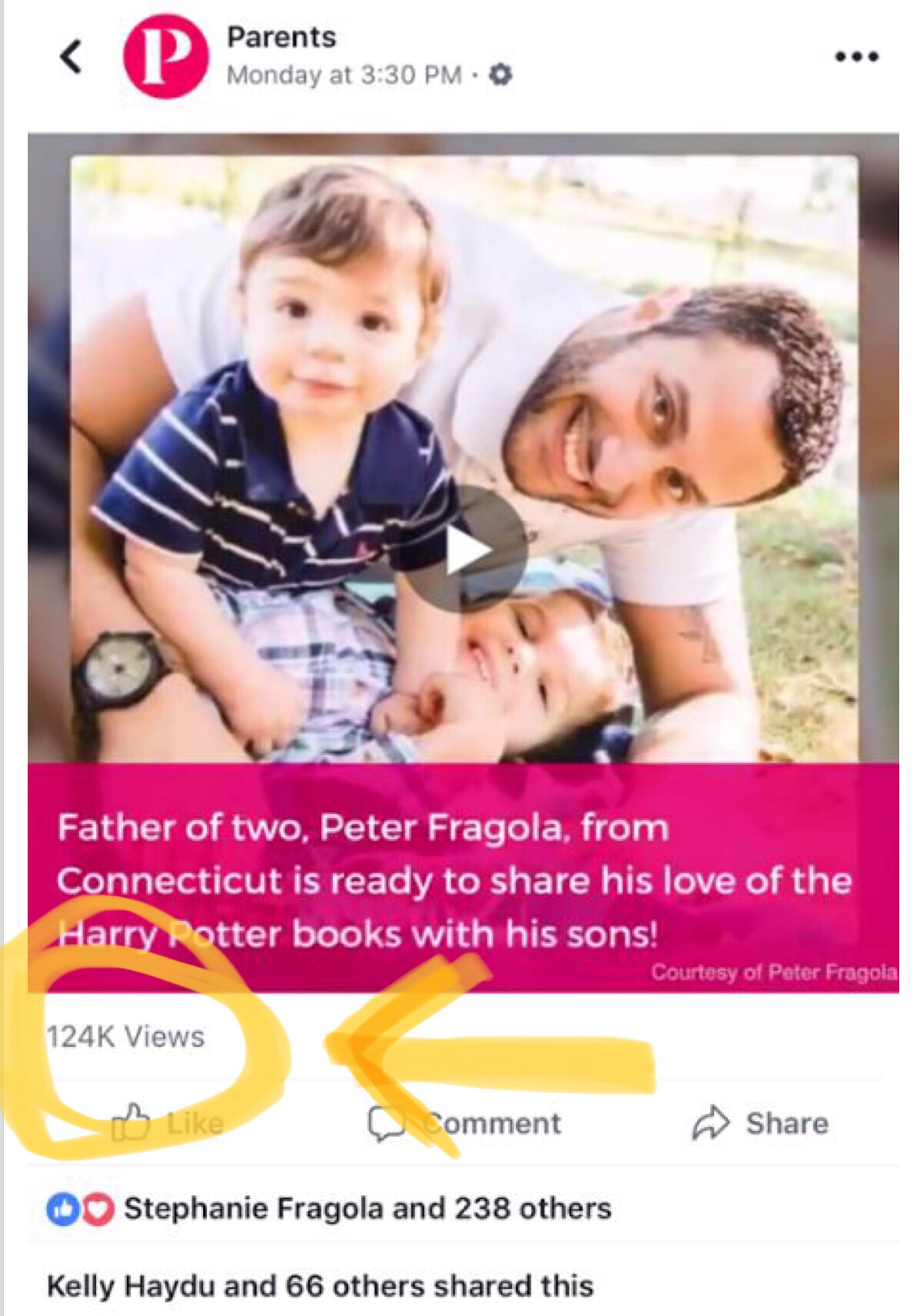The width and height of the screenshot is (920, 1316).
Task: Open Stephanie Fragola and 238 others reactions
Action: [367, 1209]
